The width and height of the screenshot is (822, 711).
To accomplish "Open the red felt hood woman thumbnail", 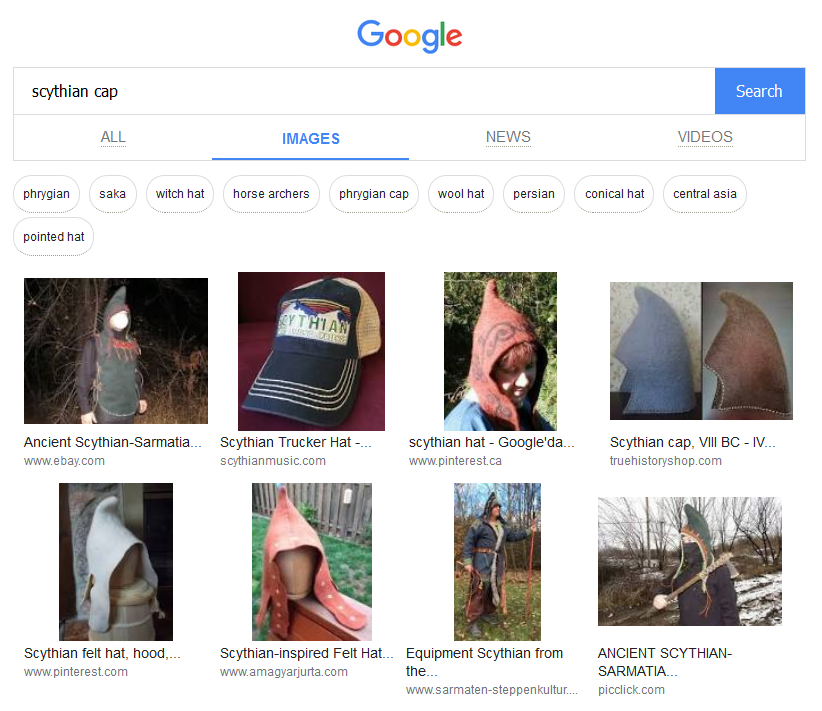I will (x=500, y=351).
